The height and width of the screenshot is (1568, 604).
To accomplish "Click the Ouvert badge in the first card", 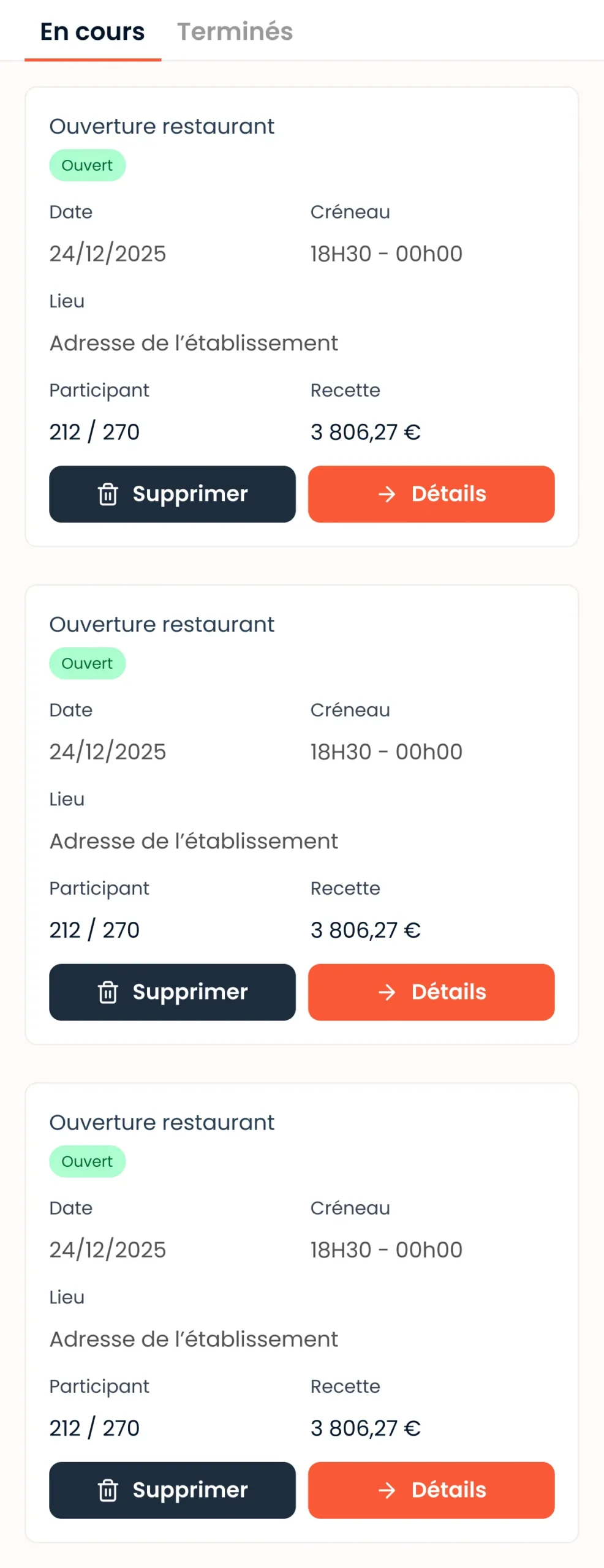I will tap(87, 165).
